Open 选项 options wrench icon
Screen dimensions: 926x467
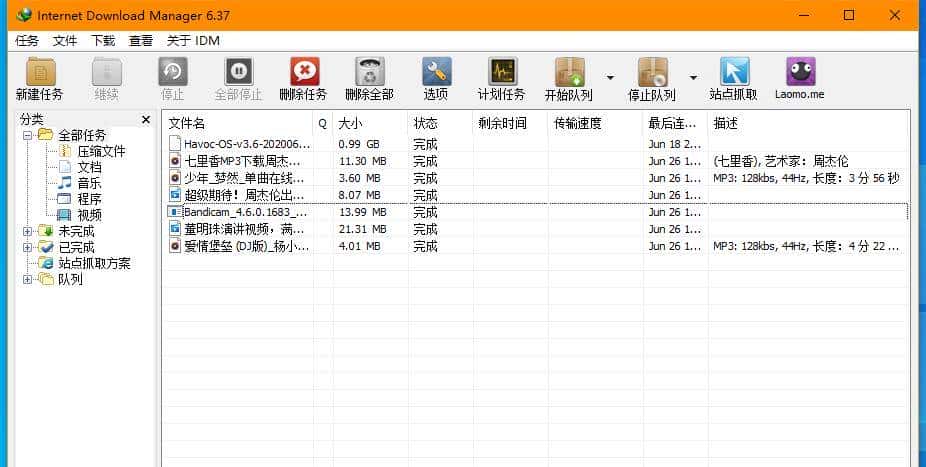436,72
